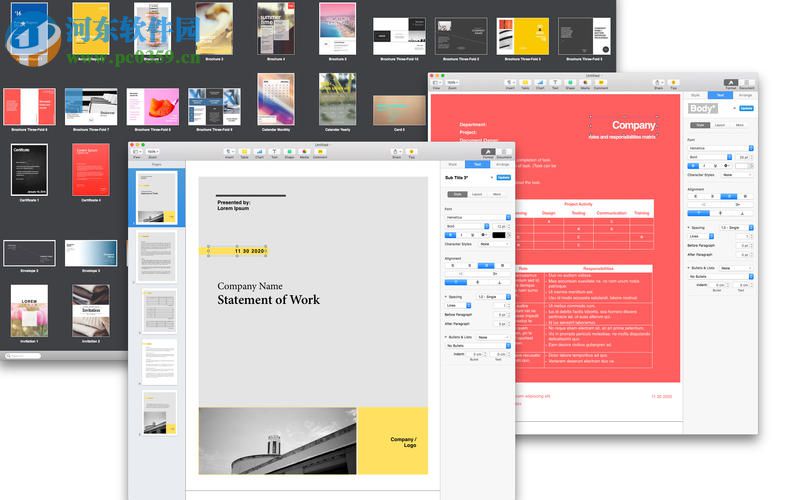
Task: Select left alignment in Sub Title inspector
Action: pyautogui.click(x=453, y=266)
